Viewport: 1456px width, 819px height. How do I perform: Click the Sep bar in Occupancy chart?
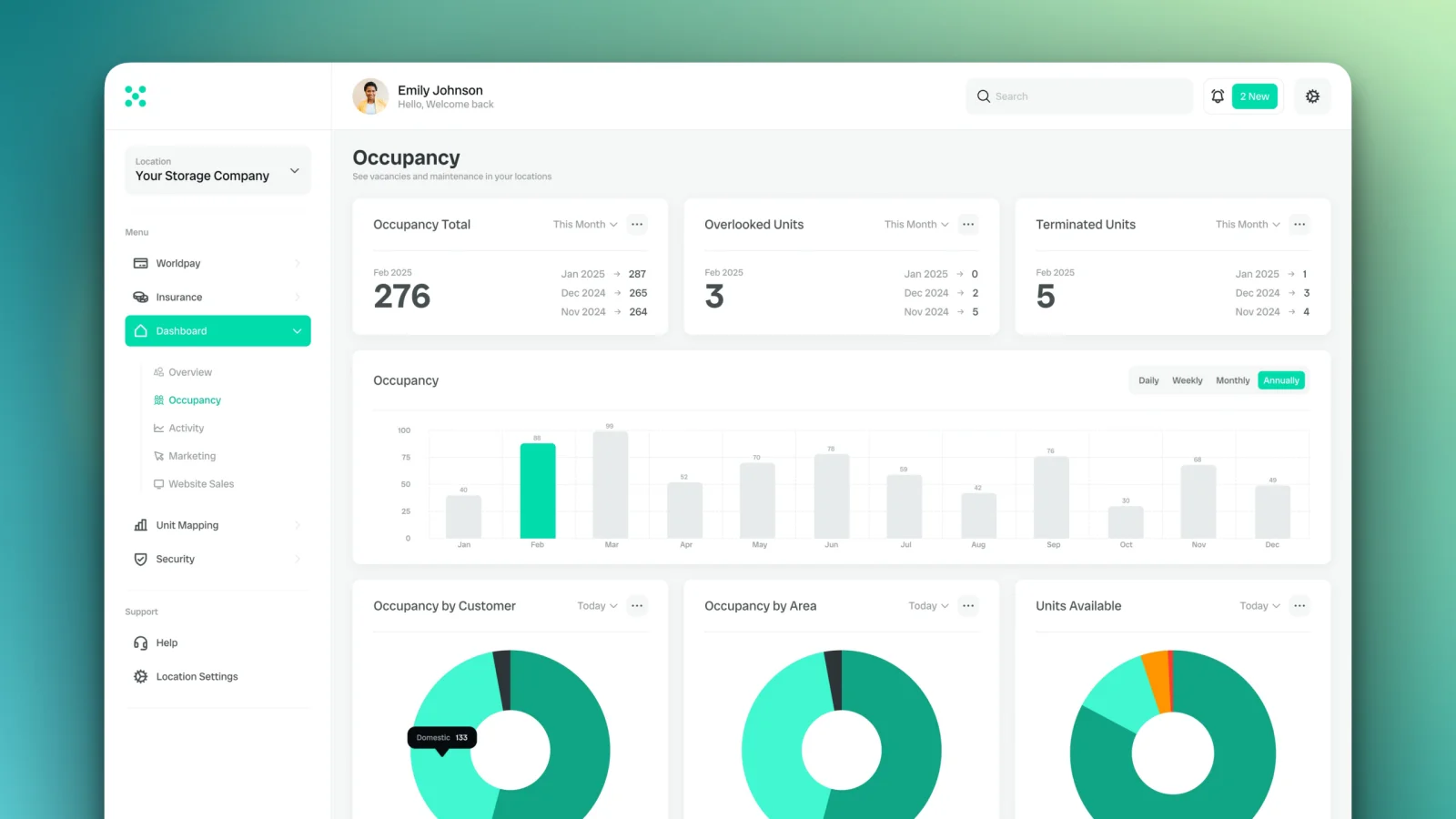click(1051, 497)
